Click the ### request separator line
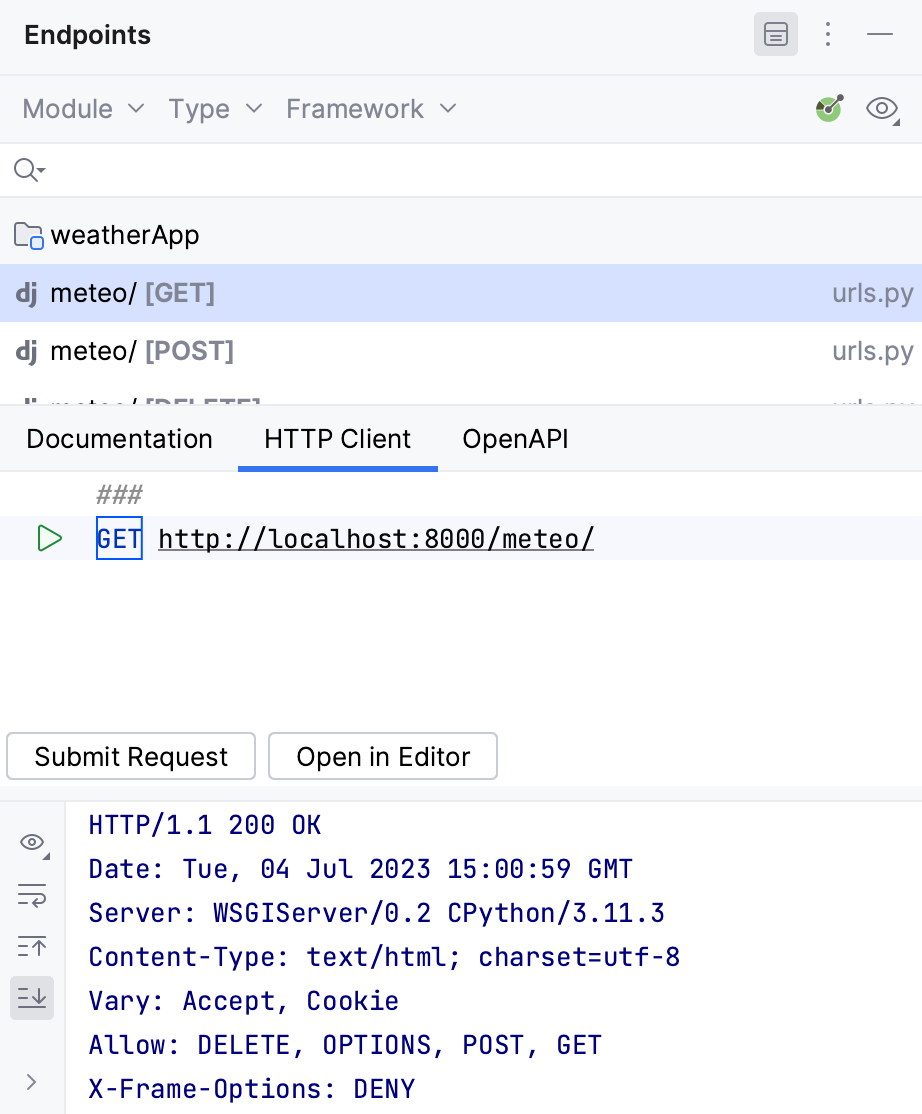The image size is (922, 1114). [119, 494]
